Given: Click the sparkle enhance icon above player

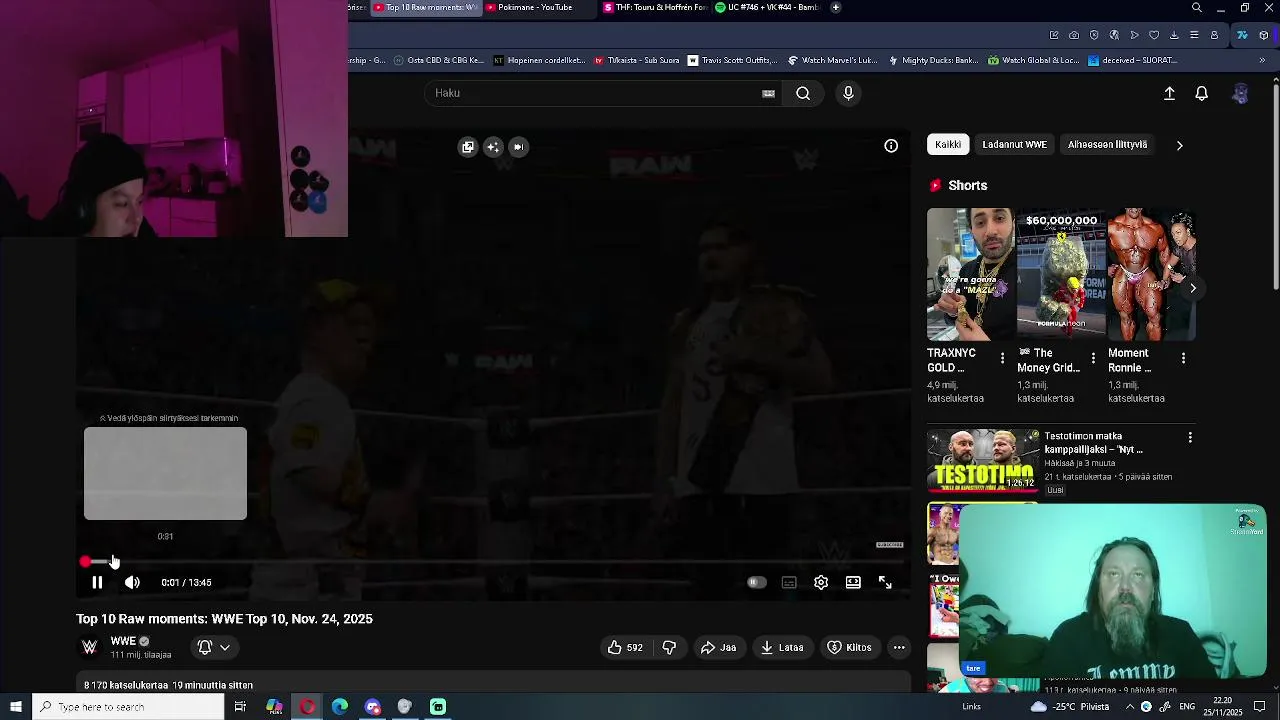Looking at the screenshot, I should pos(493,147).
